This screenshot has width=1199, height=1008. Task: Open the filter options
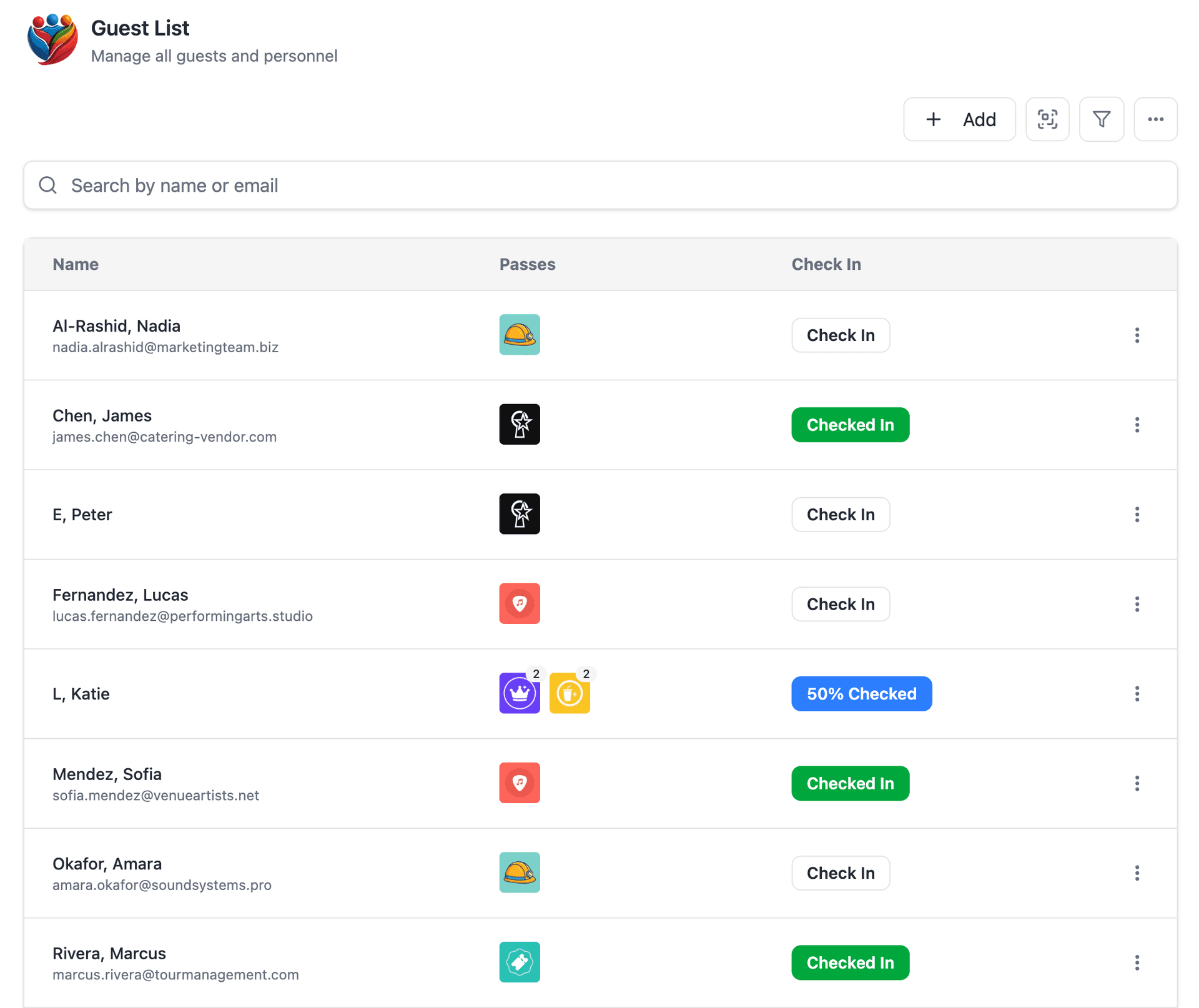point(1102,119)
